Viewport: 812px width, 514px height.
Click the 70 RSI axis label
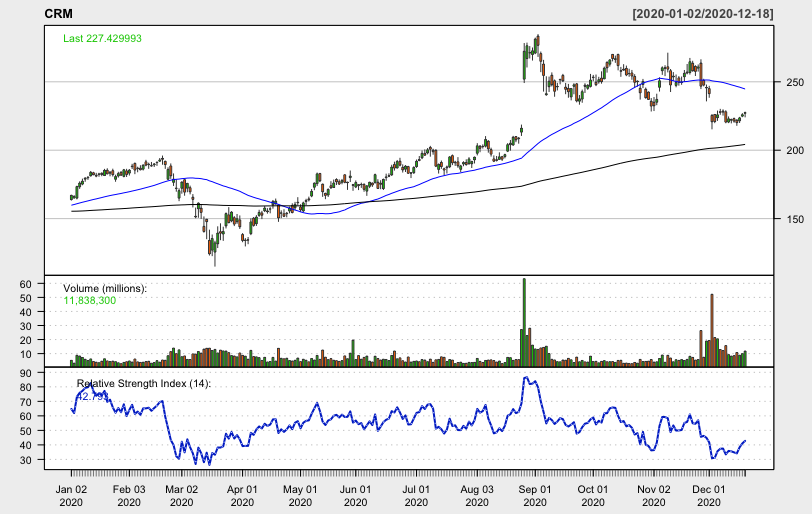26,402
